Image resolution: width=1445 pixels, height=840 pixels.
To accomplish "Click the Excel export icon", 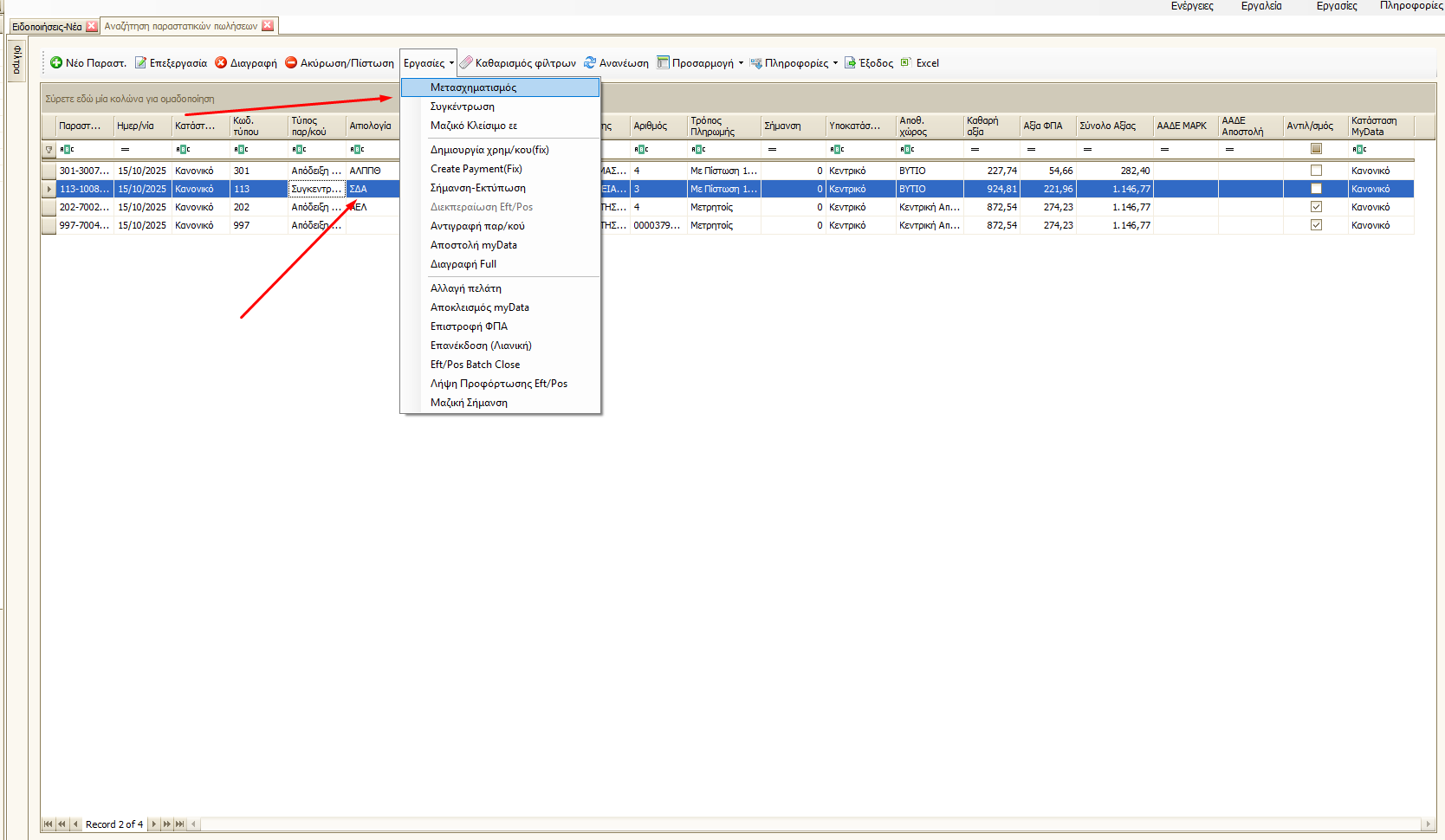I will coord(906,62).
